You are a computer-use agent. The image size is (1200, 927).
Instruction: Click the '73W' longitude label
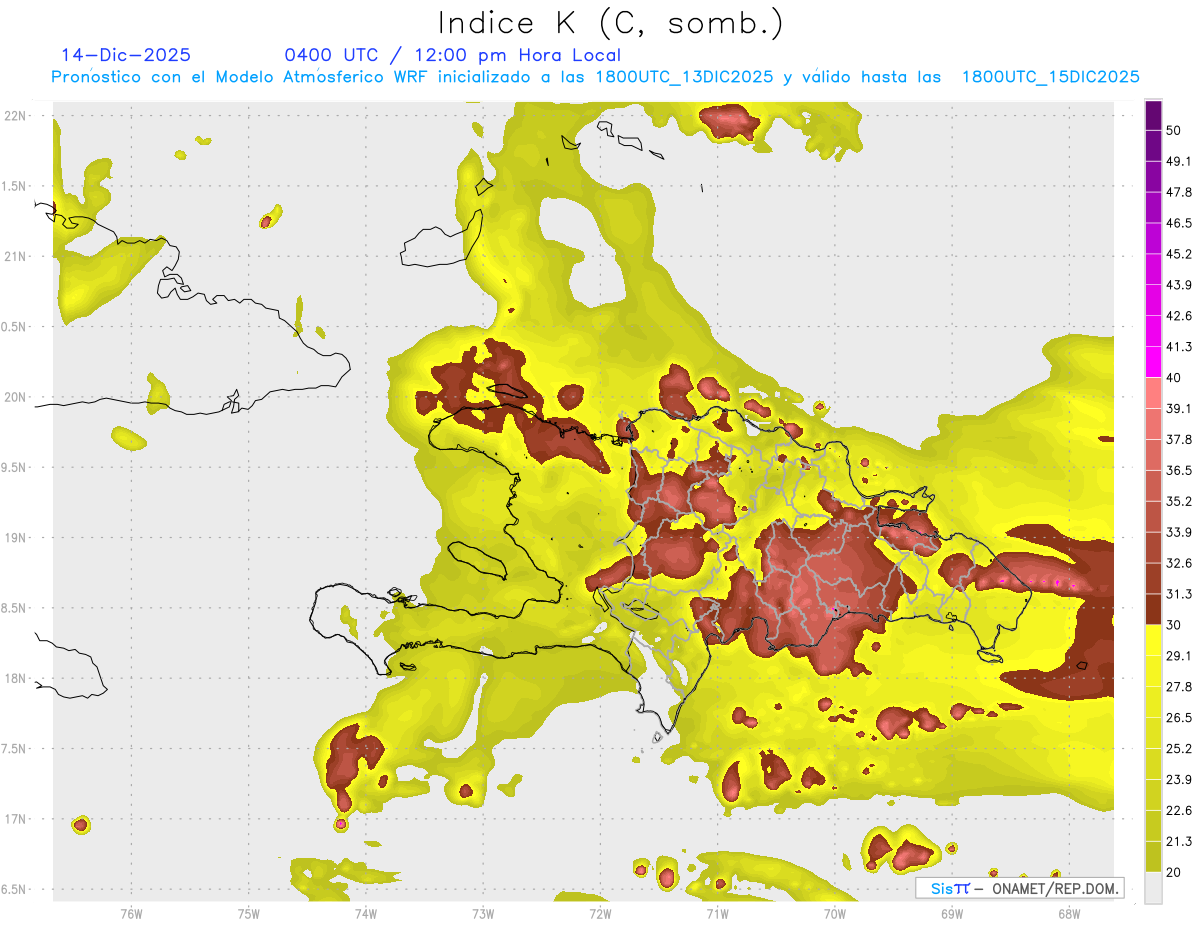pyautogui.click(x=483, y=914)
